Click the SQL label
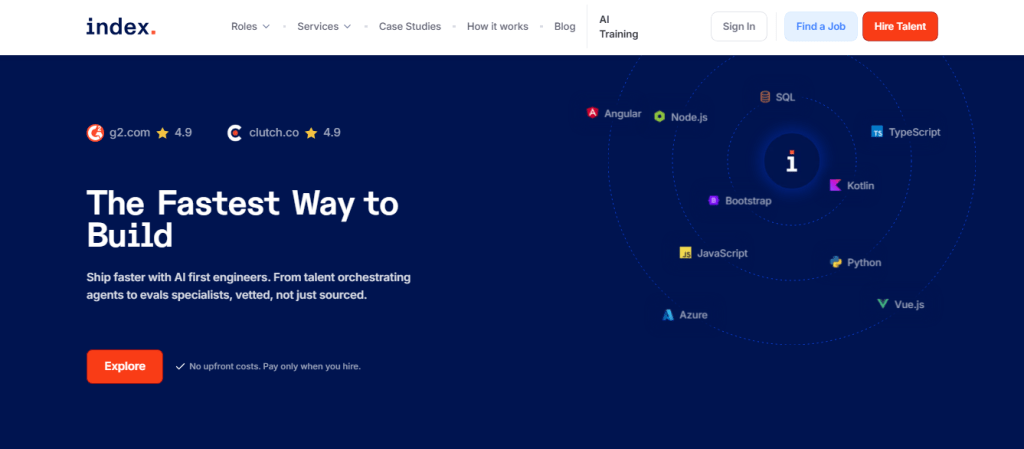1024x449 pixels. pos(786,97)
